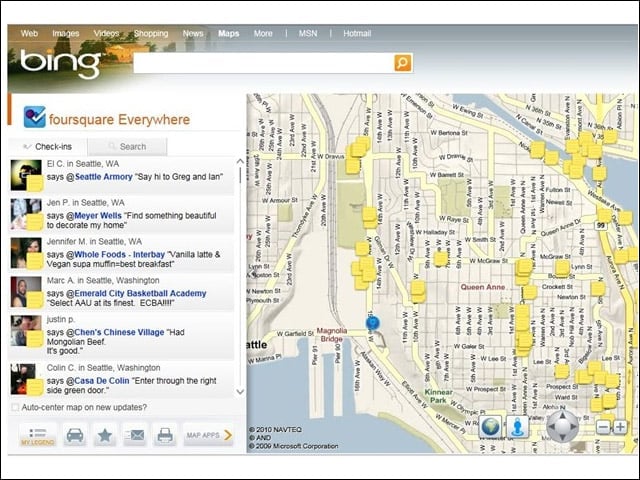
Task: Click the printer icon
Action: (x=165, y=435)
